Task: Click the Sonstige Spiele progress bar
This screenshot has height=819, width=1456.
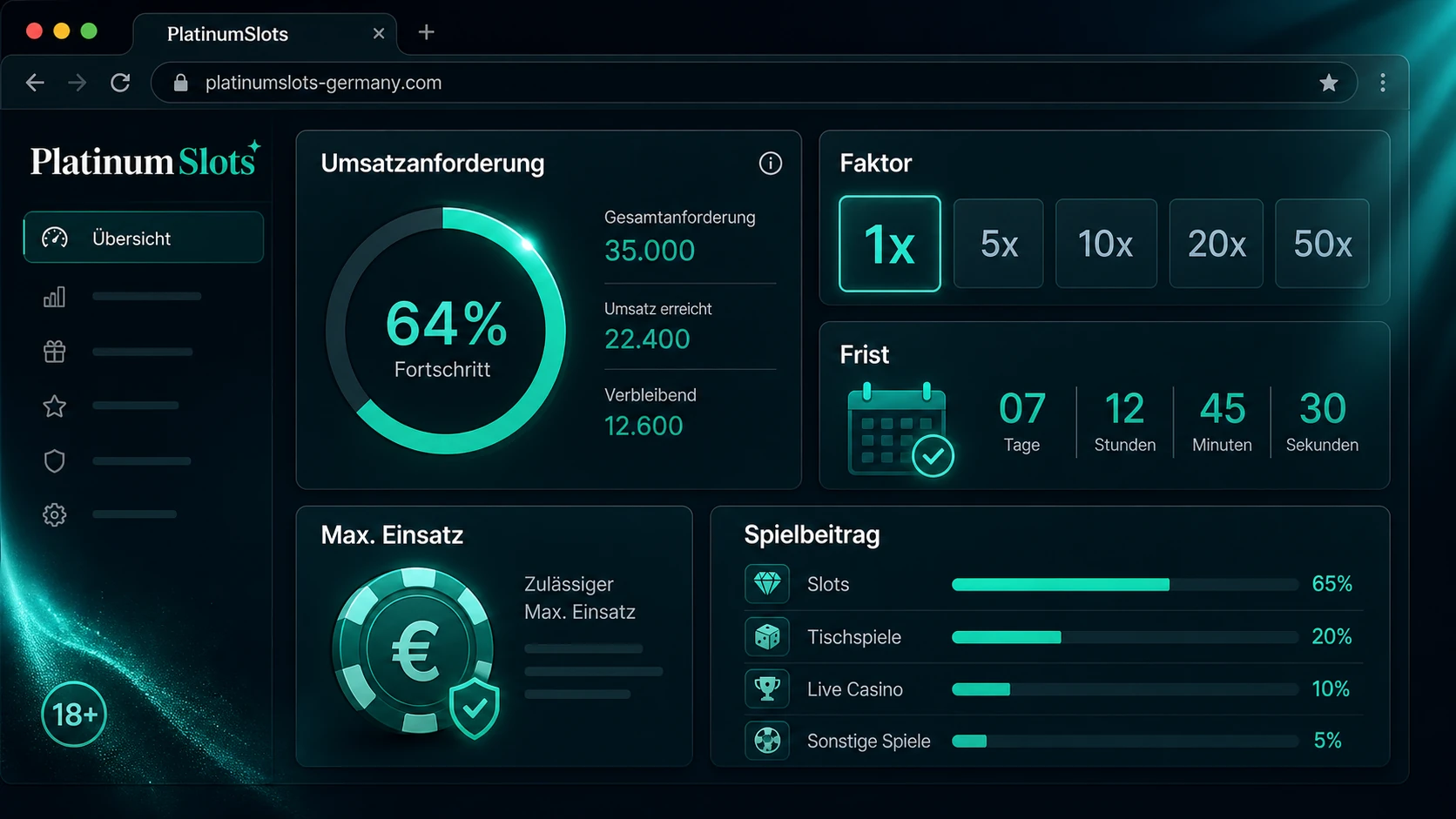Action: click(1124, 742)
